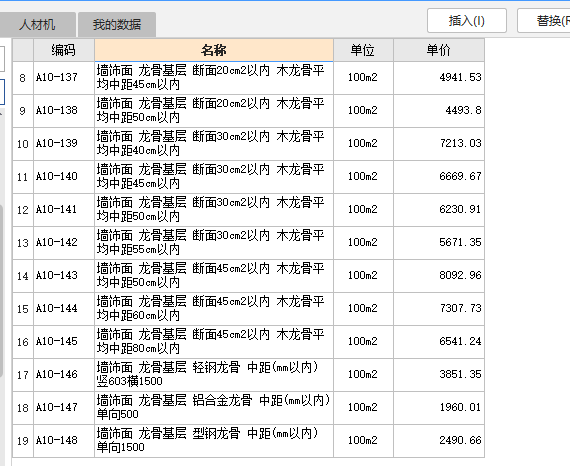Click the 单位 column header
The image size is (570, 466).
pyautogui.click(x=363, y=50)
